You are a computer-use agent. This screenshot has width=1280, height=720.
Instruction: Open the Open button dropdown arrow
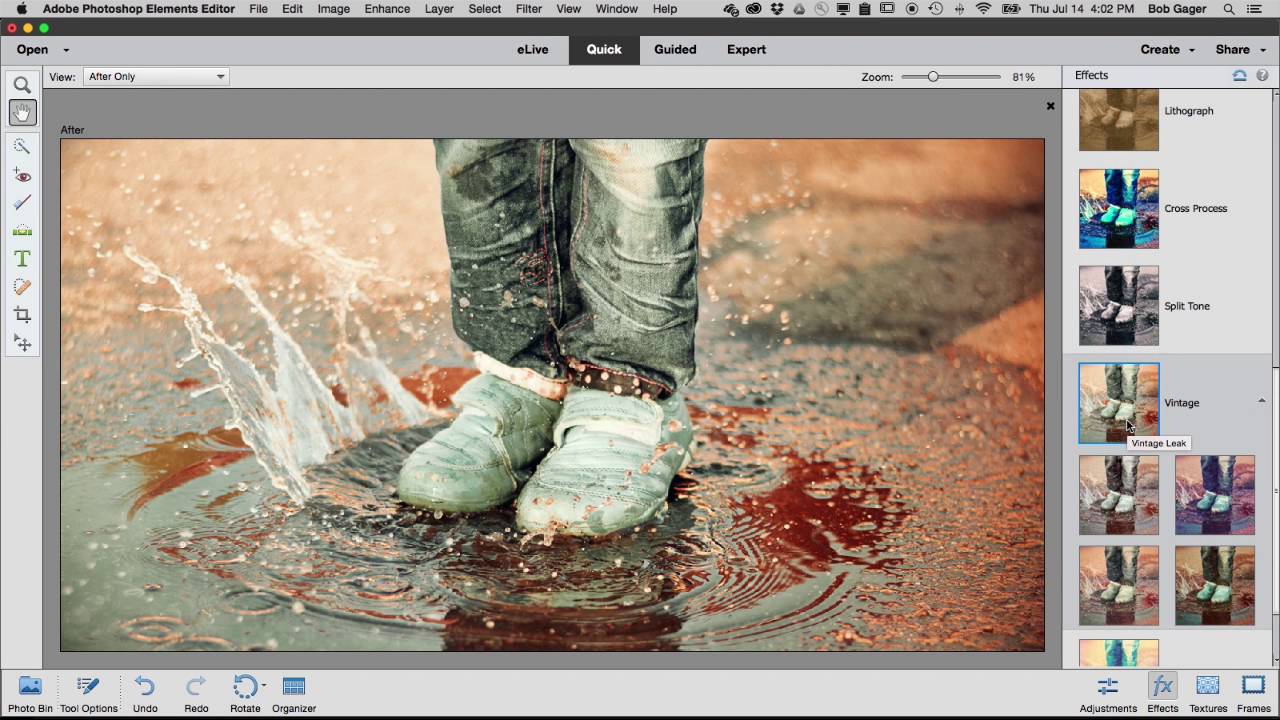(65, 49)
